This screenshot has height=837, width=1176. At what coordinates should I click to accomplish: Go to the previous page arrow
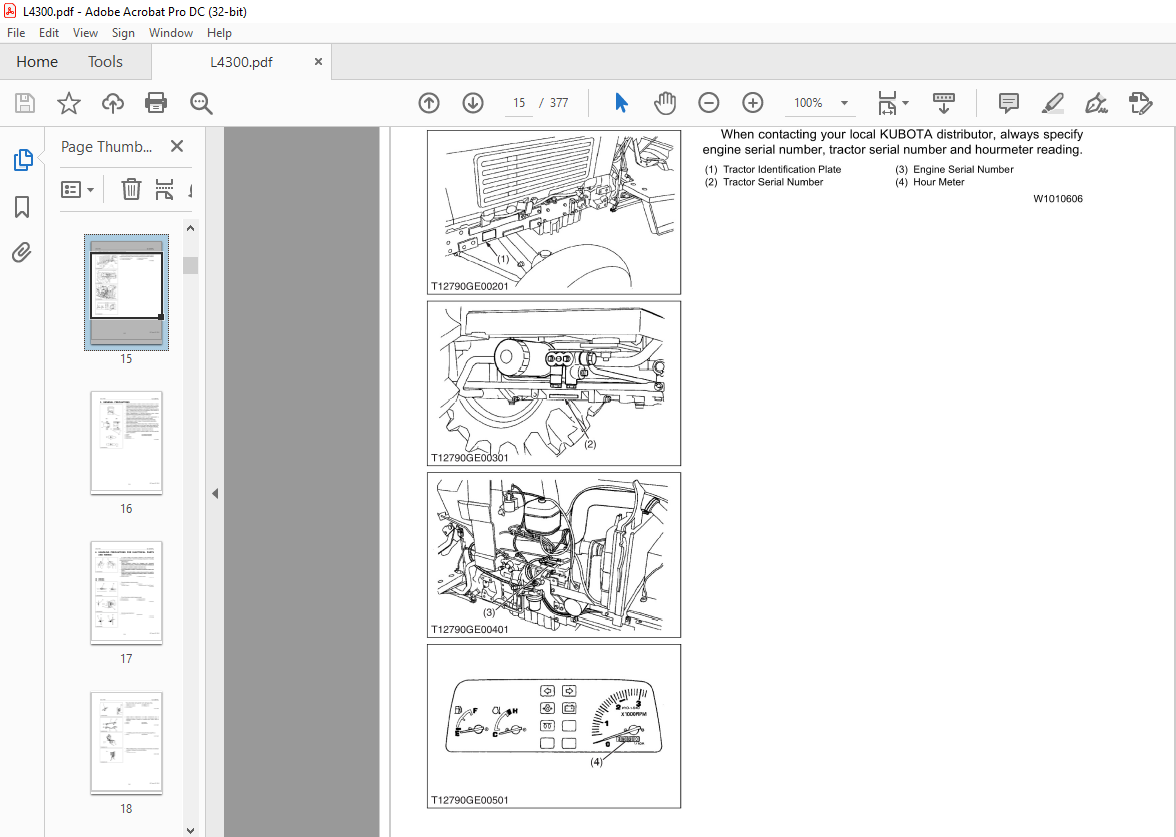[429, 103]
